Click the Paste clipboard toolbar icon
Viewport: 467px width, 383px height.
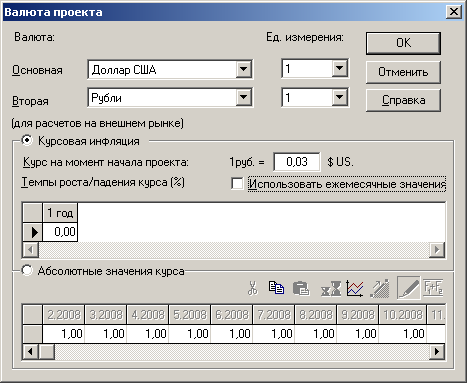(301, 288)
